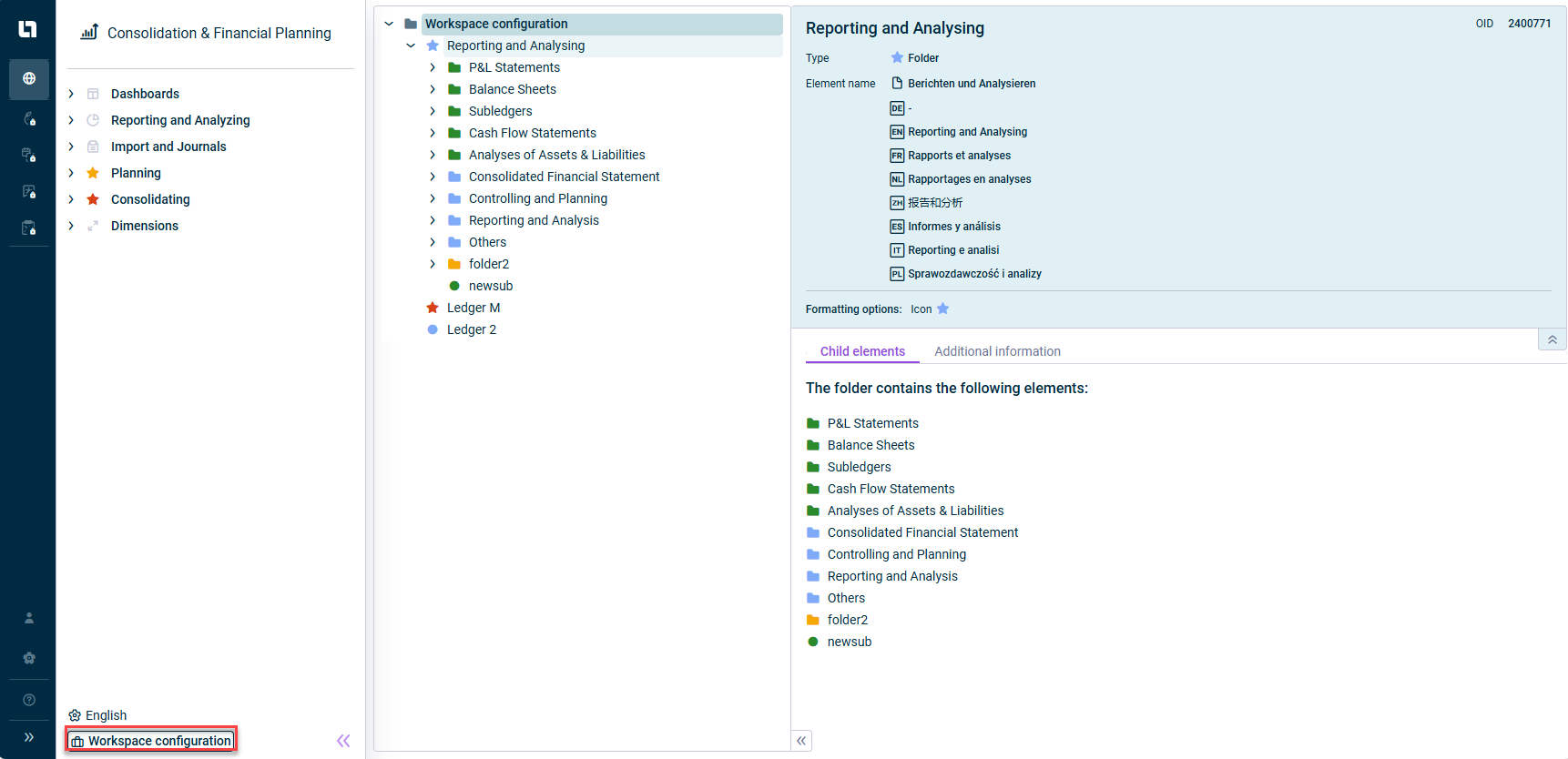Collapse the detail header with the up-arrows button
This screenshot has height=759, width=1568.
[1553, 339]
